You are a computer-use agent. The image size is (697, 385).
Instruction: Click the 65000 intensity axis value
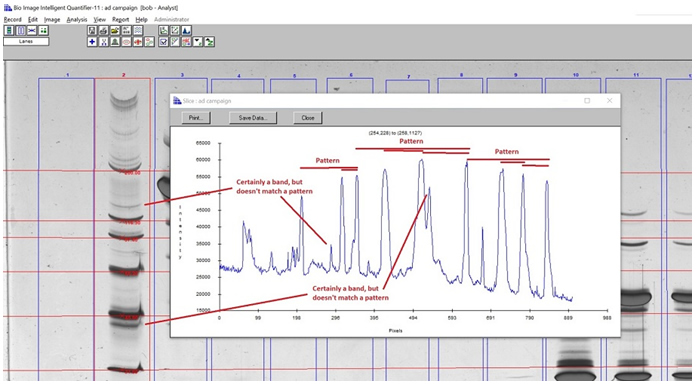pos(203,143)
